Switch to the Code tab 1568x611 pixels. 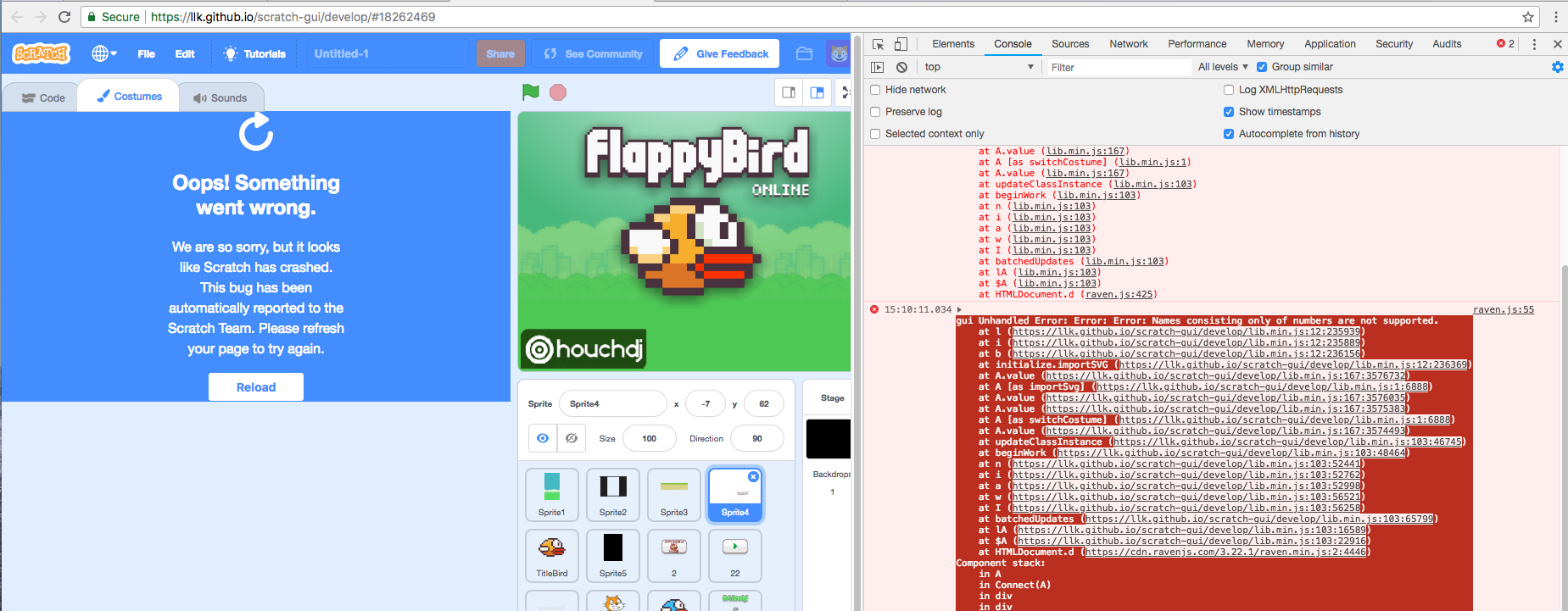pos(43,97)
